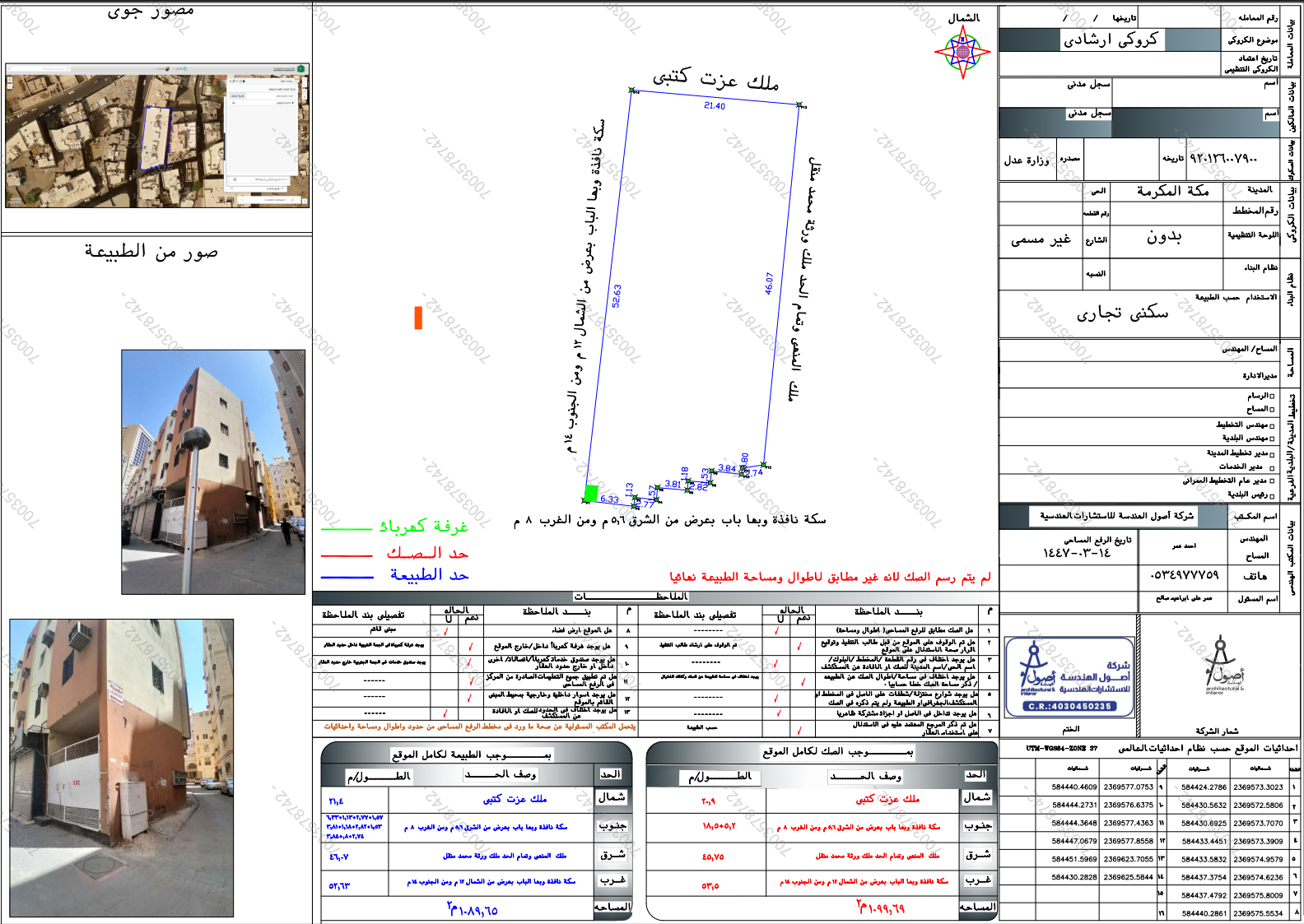Click the كروكي ارشادي title field
Screen dimensions: 1304x924
(1112, 39)
